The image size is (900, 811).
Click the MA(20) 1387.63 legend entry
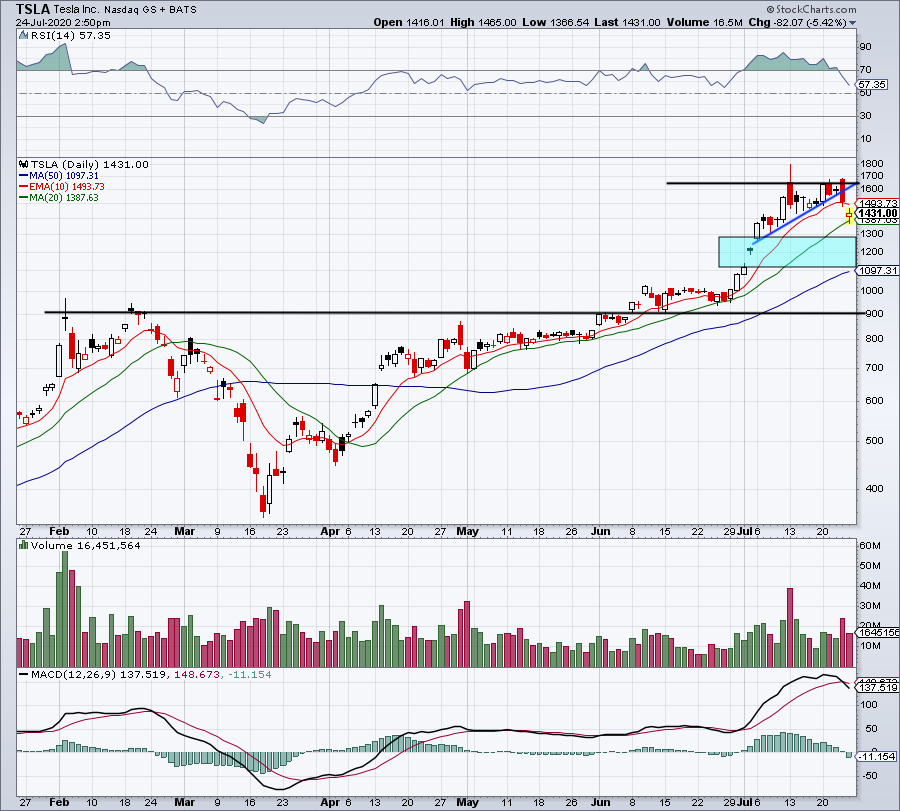(x=59, y=197)
